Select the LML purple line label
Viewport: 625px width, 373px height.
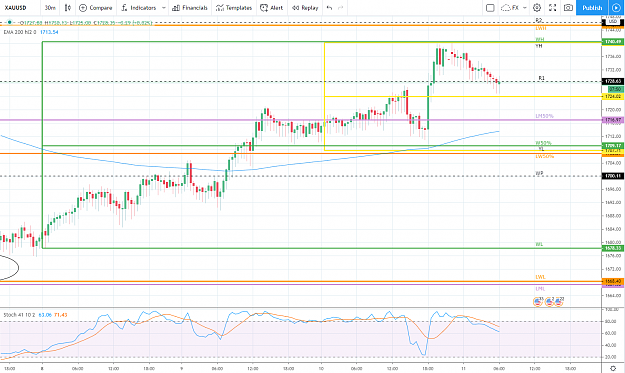[x=540, y=289]
